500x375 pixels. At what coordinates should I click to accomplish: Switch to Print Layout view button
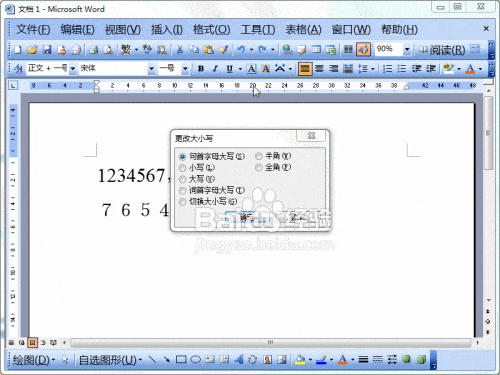point(32,342)
